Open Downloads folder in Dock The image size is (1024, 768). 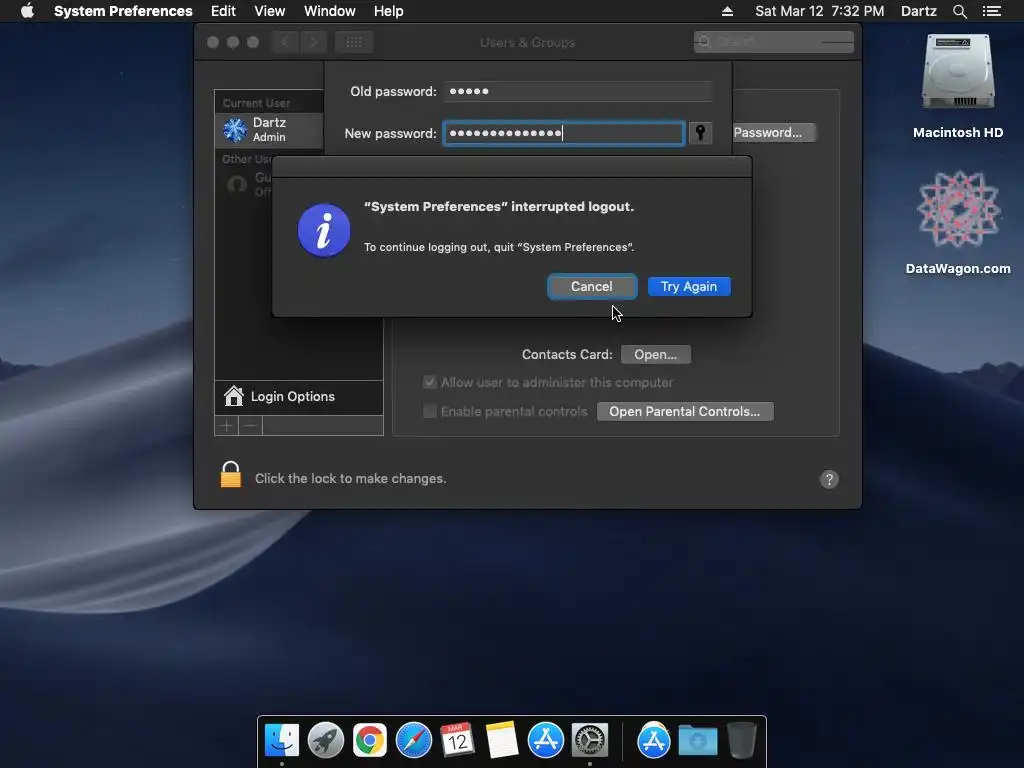pyautogui.click(x=697, y=741)
